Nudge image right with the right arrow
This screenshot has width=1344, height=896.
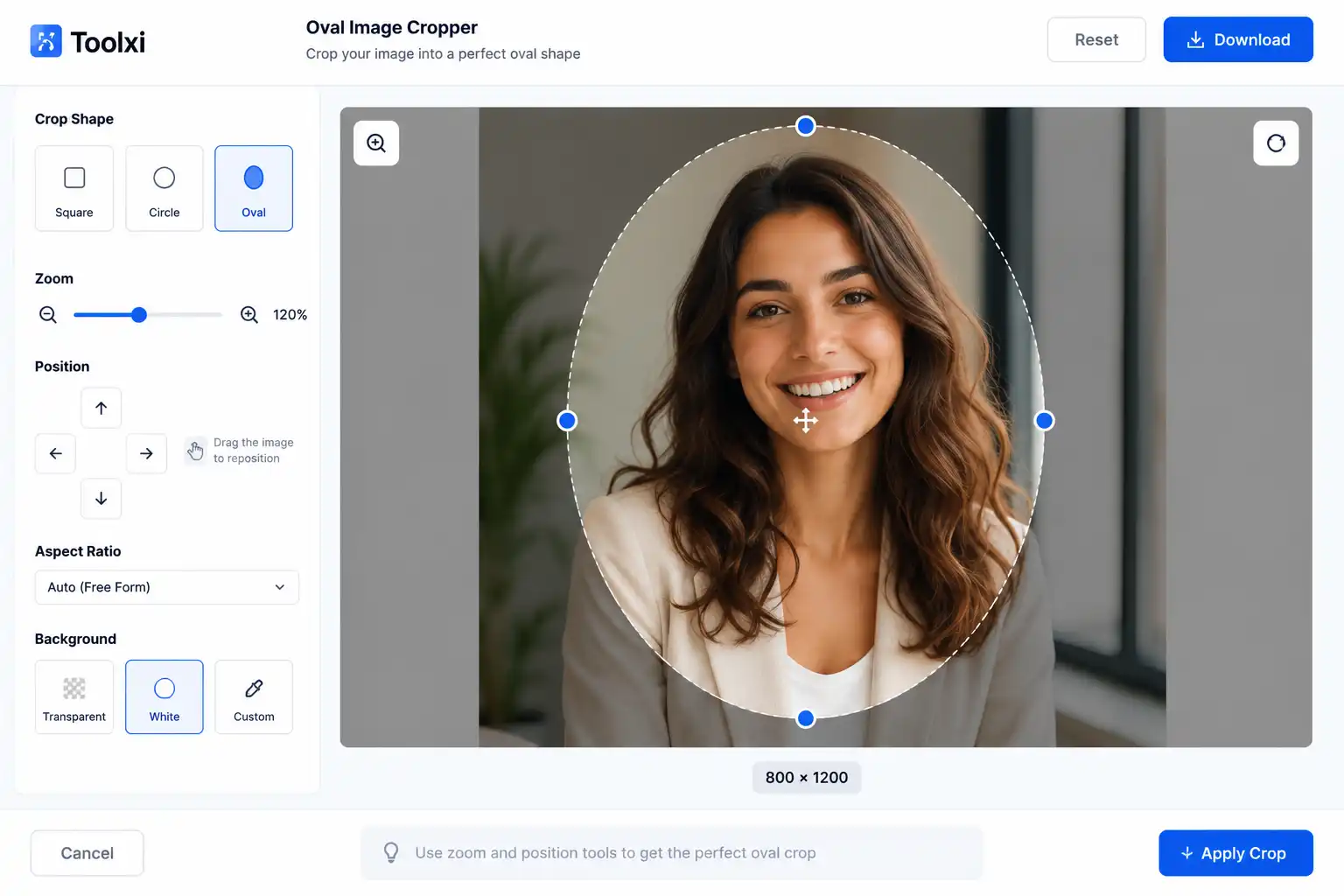(x=146, y=453)
